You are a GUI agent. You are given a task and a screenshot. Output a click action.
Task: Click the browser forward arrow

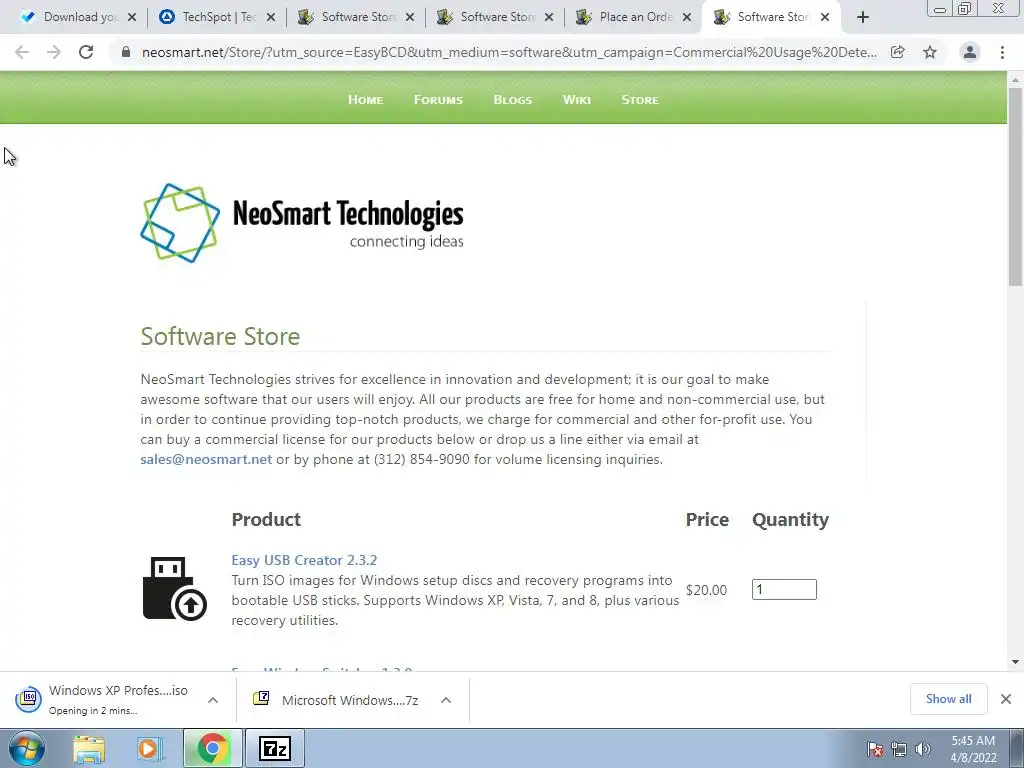[x=54, y=52]
